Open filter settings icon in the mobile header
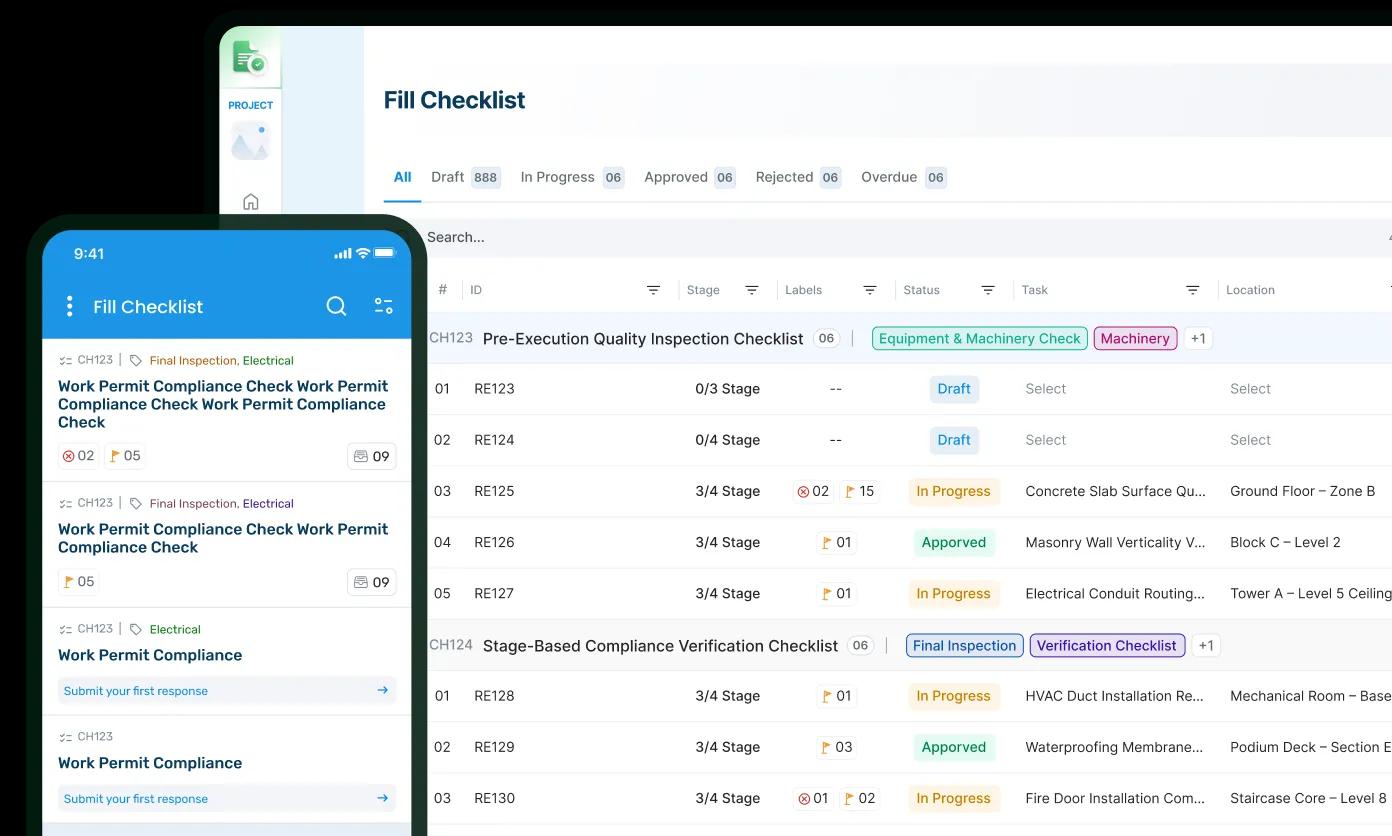Screen dimensions: 1392x836 coord(383,306)
